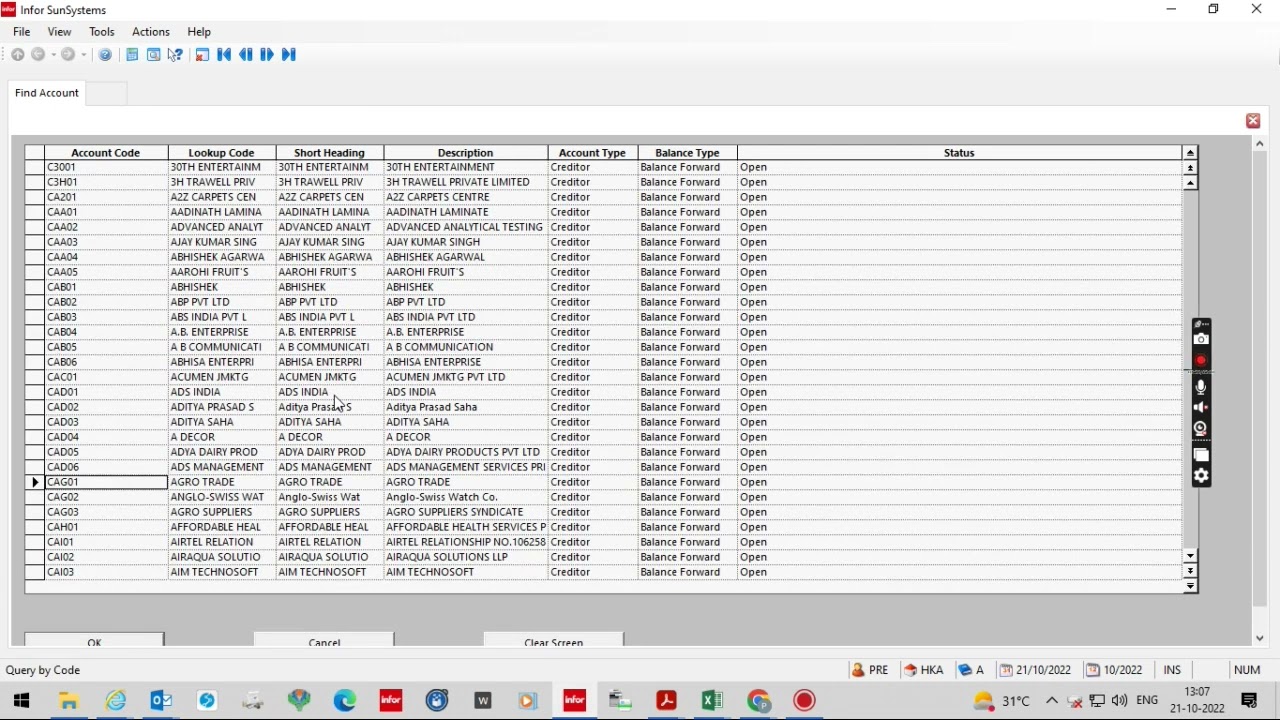Screen dimensions: 1280x720
Task: Sort by Account Code column header
Action: [x=106, y=153]
